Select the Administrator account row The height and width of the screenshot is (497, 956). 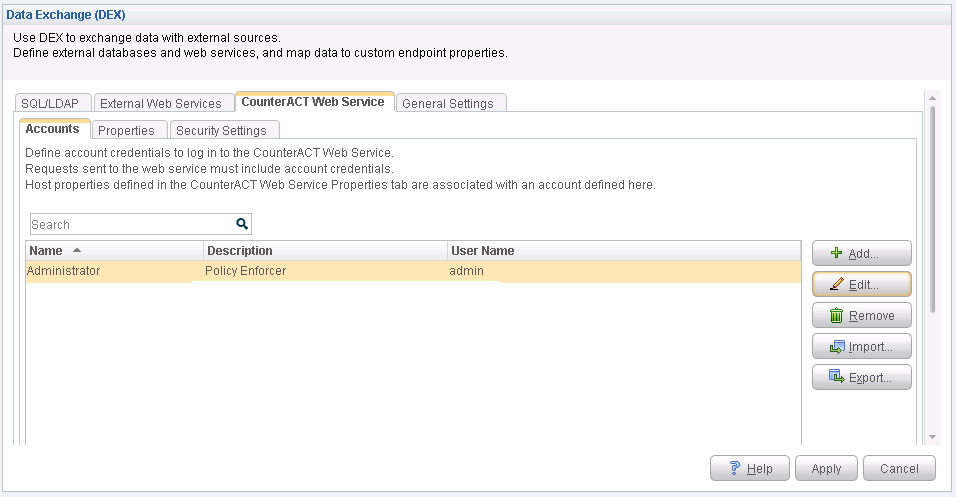coord(300,271)
